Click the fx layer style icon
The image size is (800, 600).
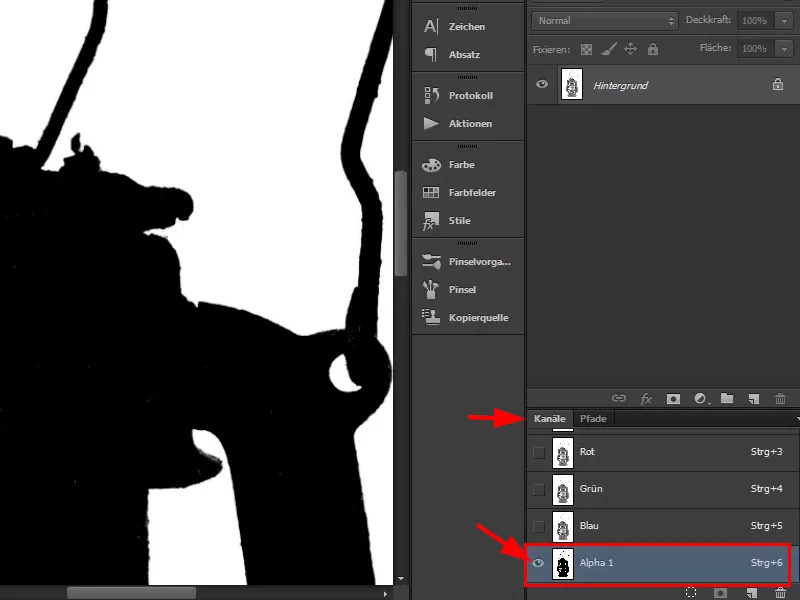coord(646,398)
